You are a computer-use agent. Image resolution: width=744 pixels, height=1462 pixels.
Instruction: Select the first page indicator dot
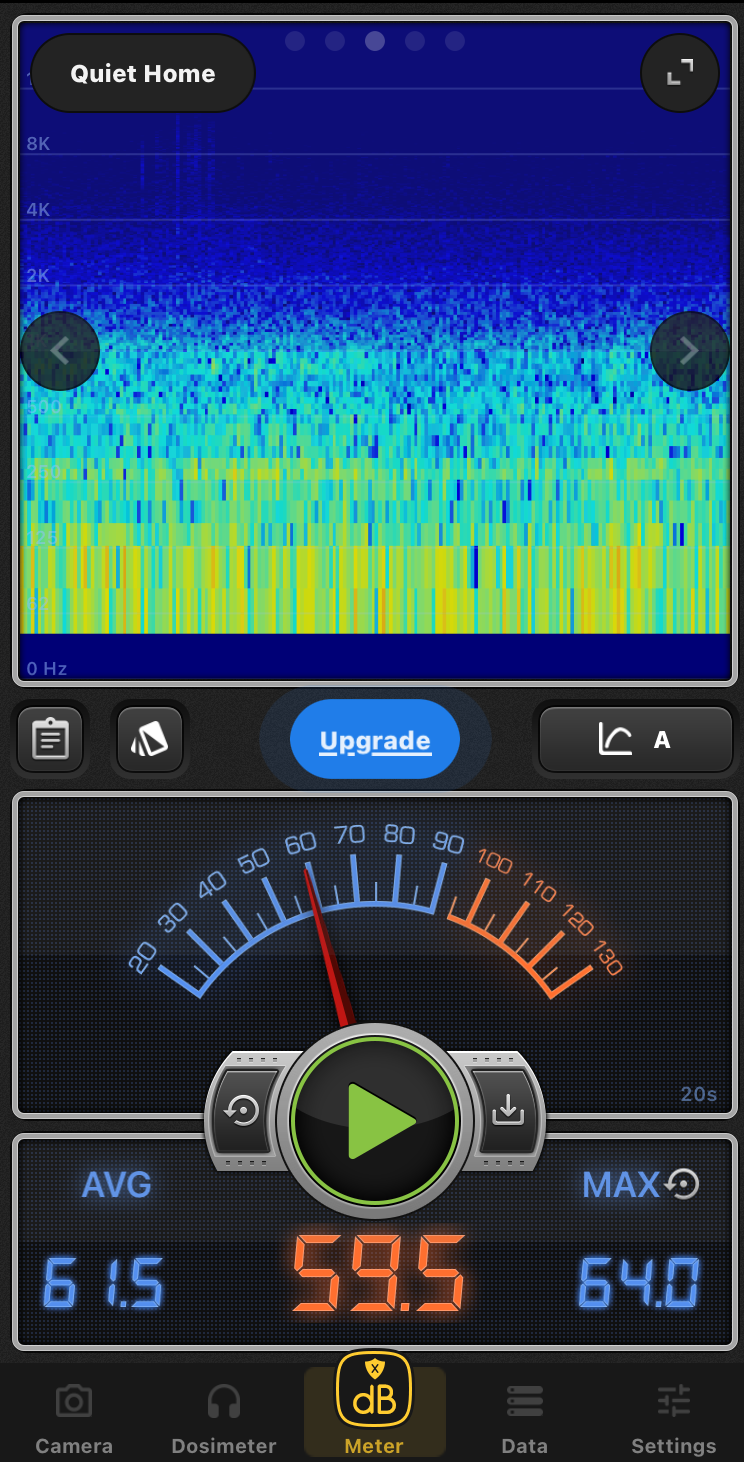(295, 41)
